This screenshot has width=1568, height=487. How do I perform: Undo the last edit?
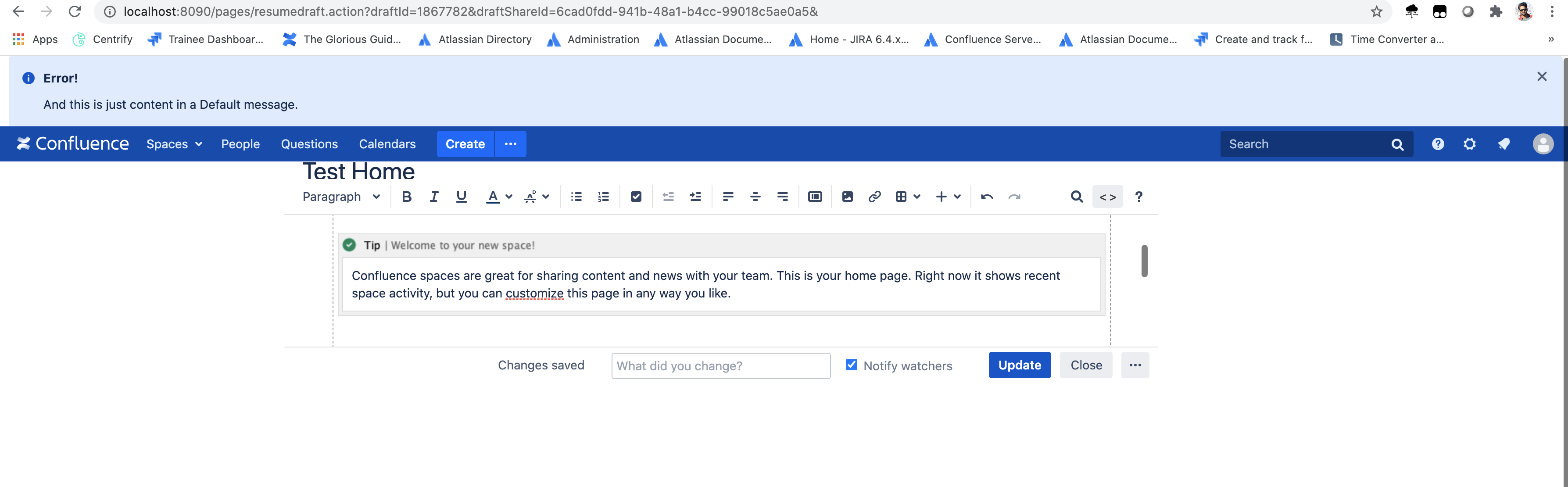[x=987, y=197]
